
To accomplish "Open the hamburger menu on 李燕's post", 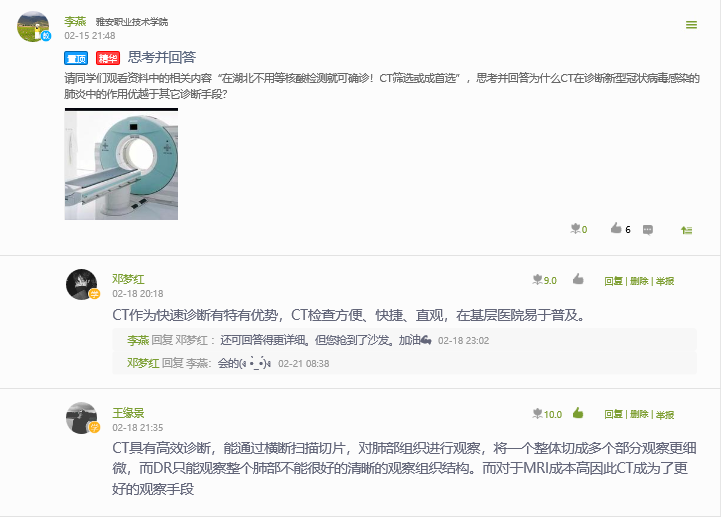I will coord(691,25).
